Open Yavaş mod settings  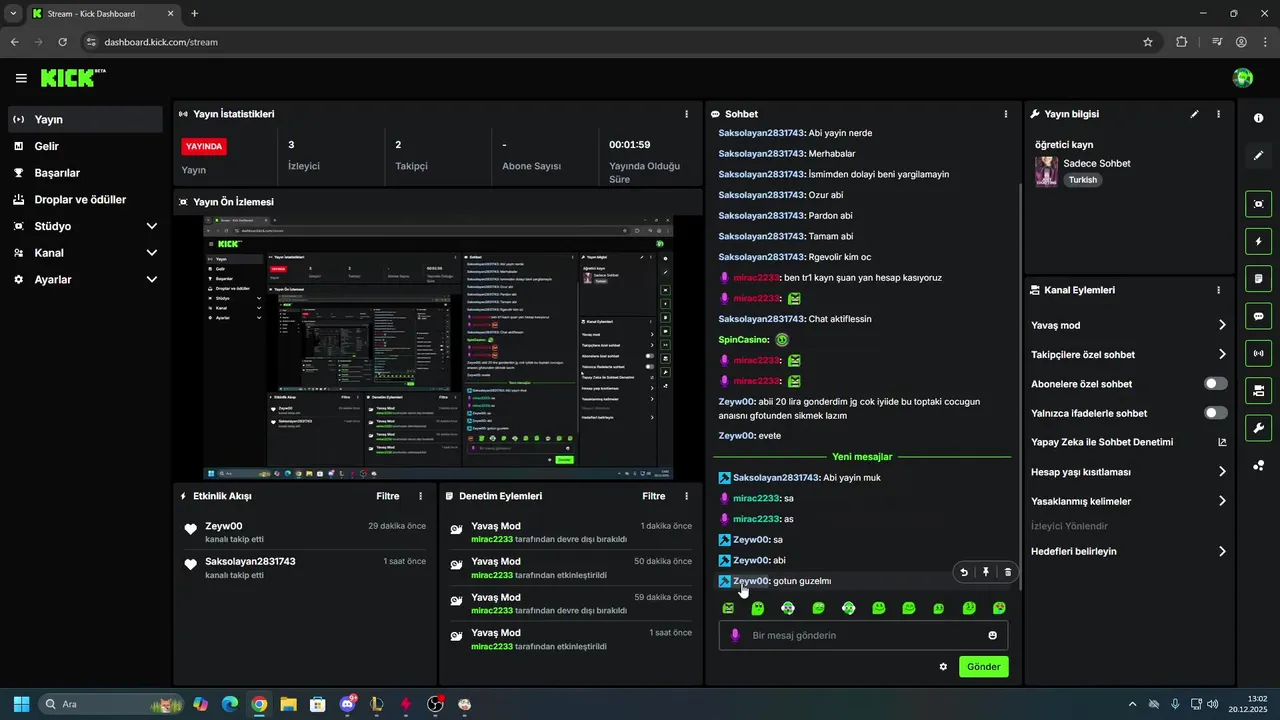click(1129, 325)
